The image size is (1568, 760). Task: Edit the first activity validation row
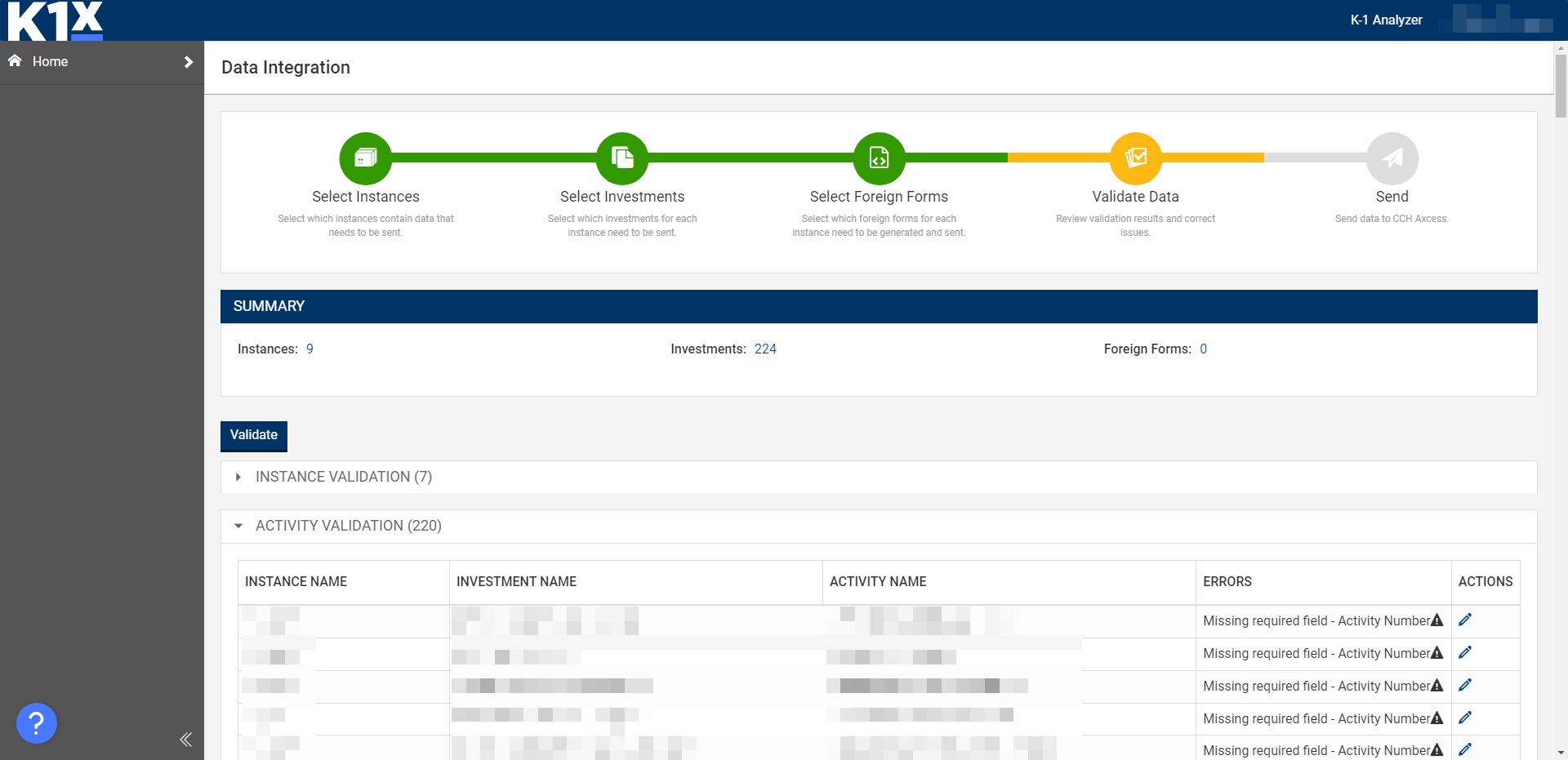1465,620
